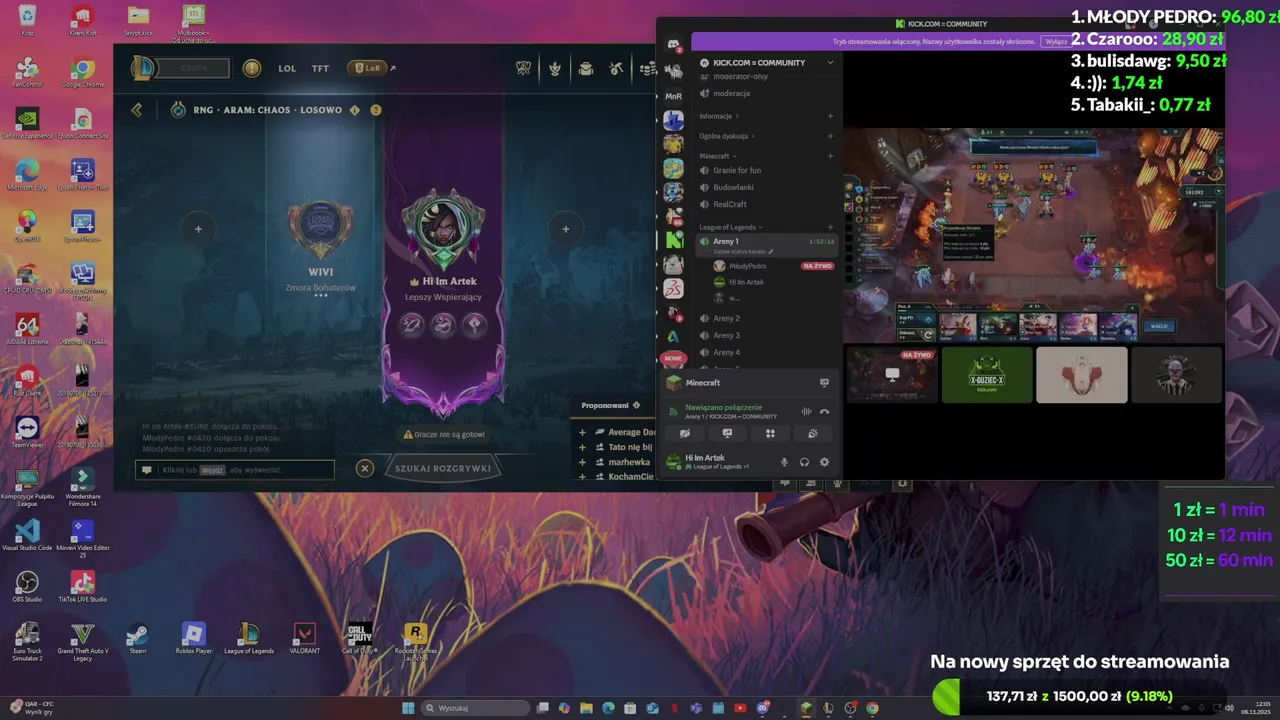
Task: Invite suggested player marhewka
Action: [583, 462]
